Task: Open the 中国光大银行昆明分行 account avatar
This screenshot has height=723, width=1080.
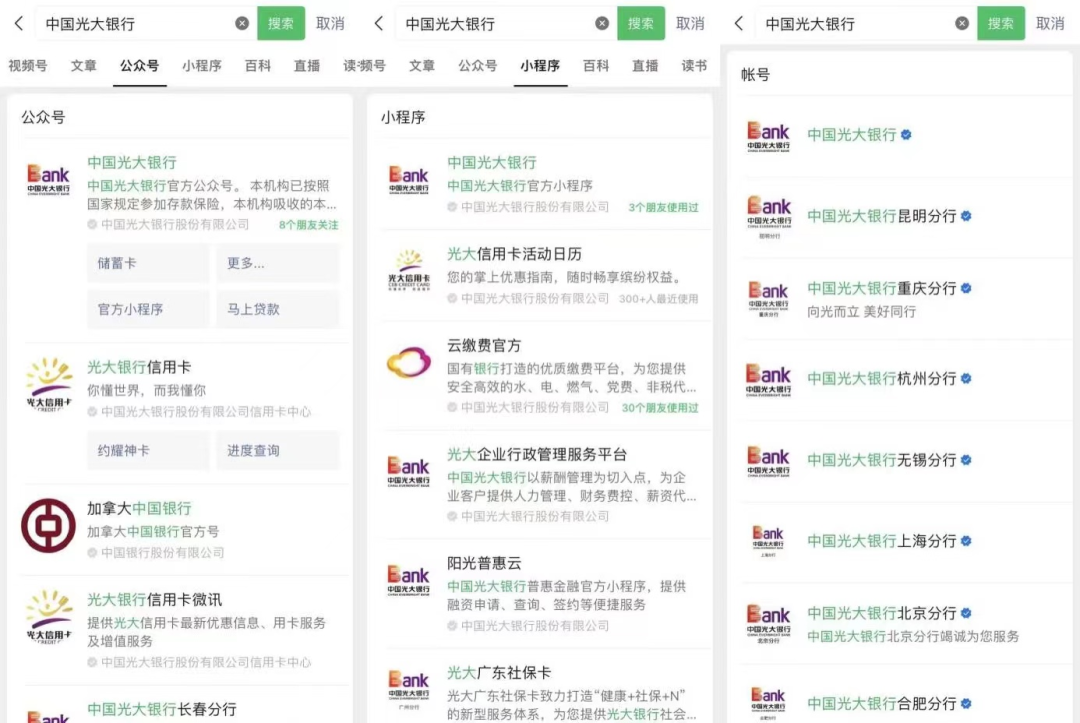Action: click(x=769, y=217)
